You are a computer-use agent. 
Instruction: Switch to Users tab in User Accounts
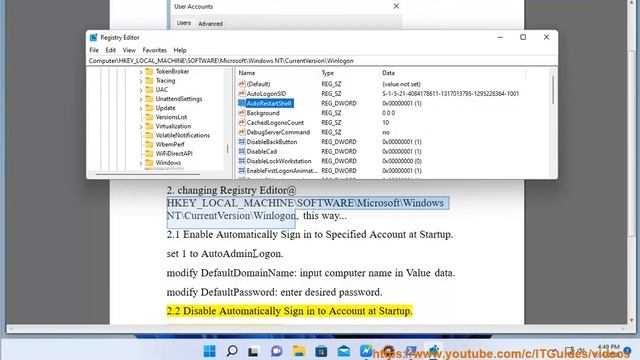coord(184,23)
